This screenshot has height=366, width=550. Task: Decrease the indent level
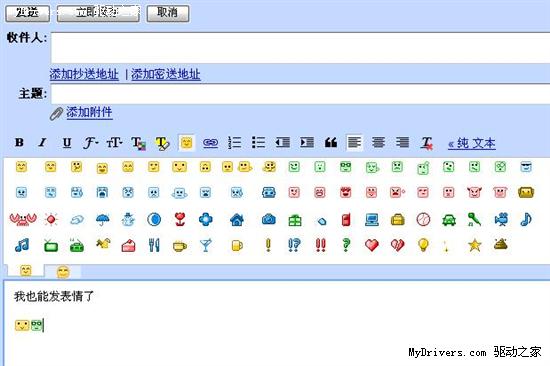[x=283, y=142]
